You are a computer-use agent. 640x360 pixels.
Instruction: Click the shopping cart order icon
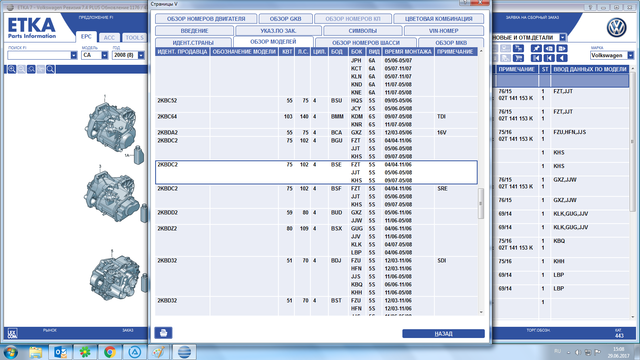click(x=519, y=58)
